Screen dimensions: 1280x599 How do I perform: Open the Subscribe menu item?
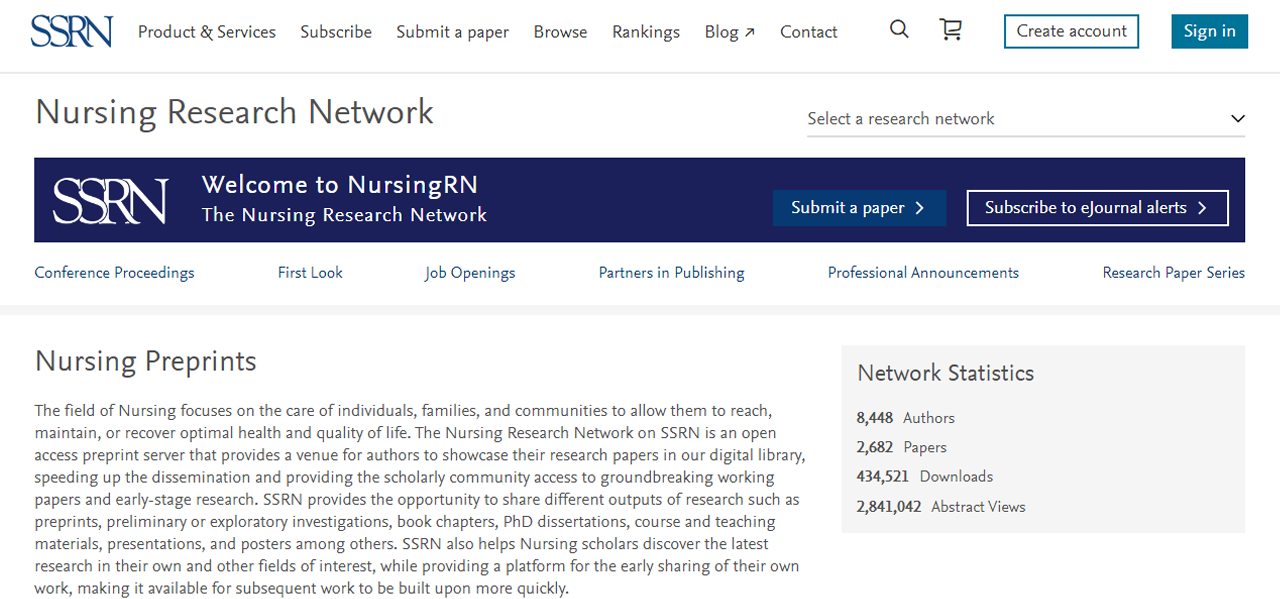336,32
